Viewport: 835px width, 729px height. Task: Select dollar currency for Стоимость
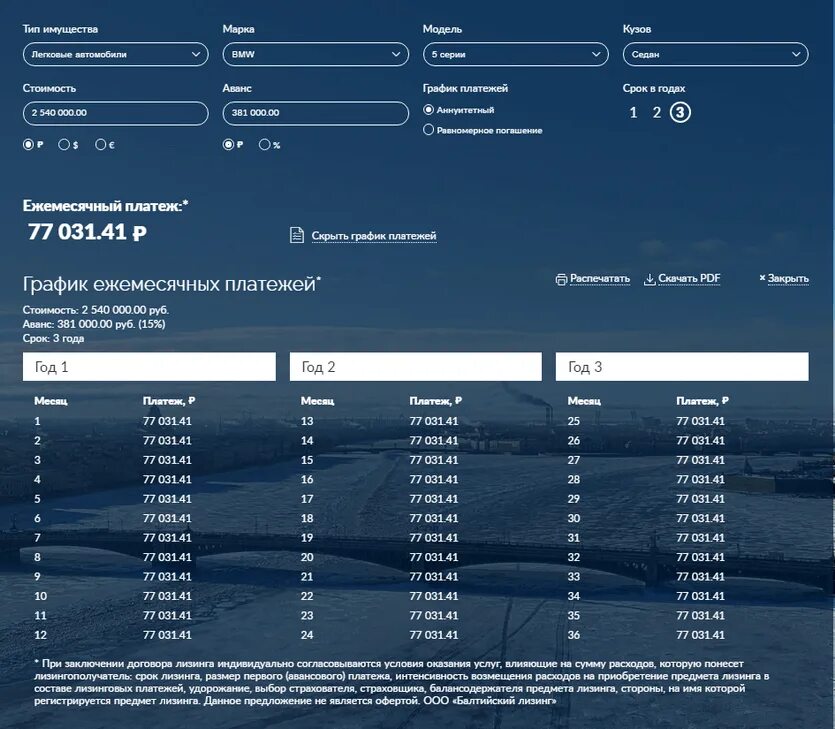(x=64, y=144)
